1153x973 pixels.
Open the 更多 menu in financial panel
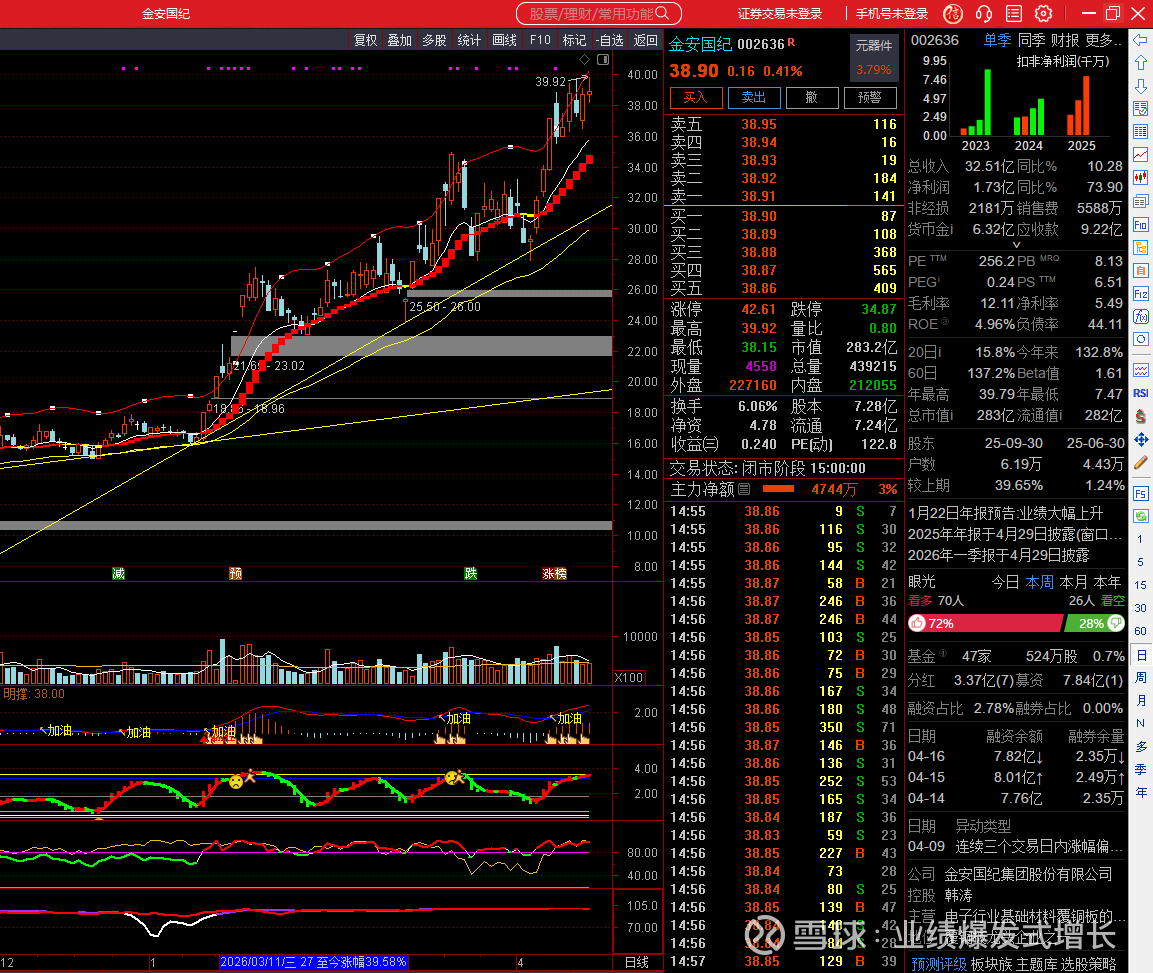point(1103,40)
